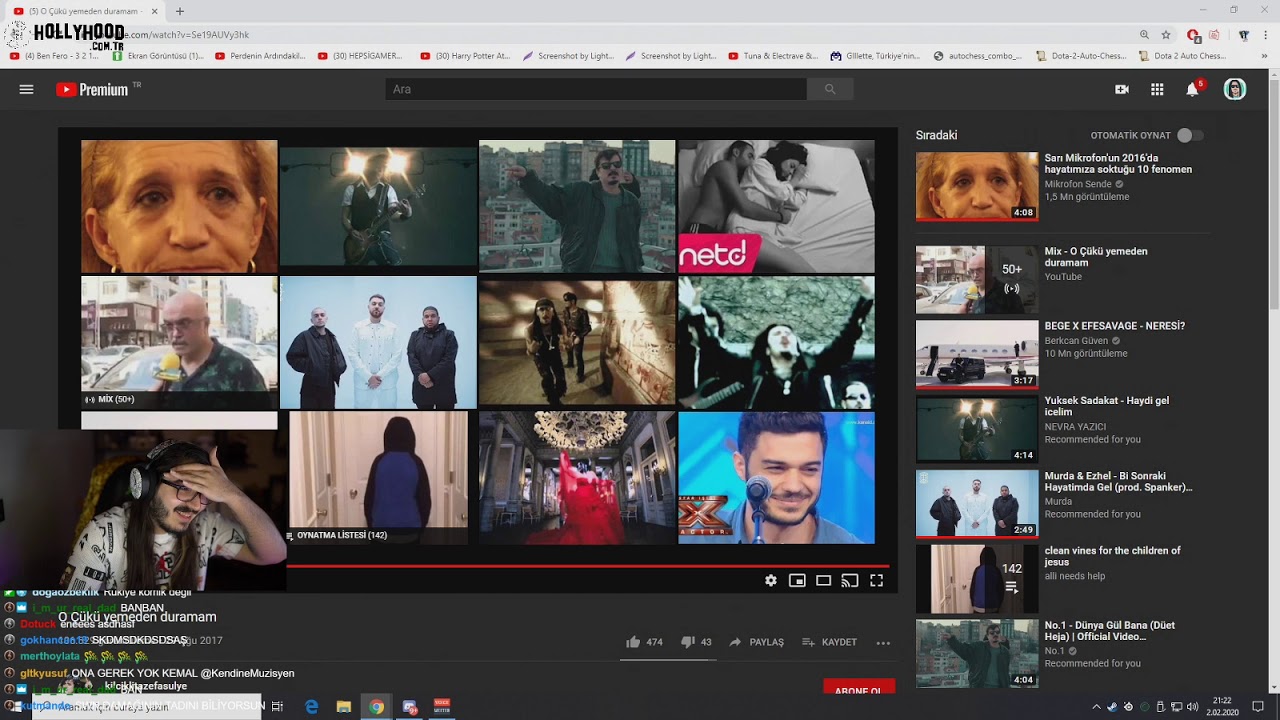
Task: Open the Perdenin Ardındakil bookmark
Action: 260,56
